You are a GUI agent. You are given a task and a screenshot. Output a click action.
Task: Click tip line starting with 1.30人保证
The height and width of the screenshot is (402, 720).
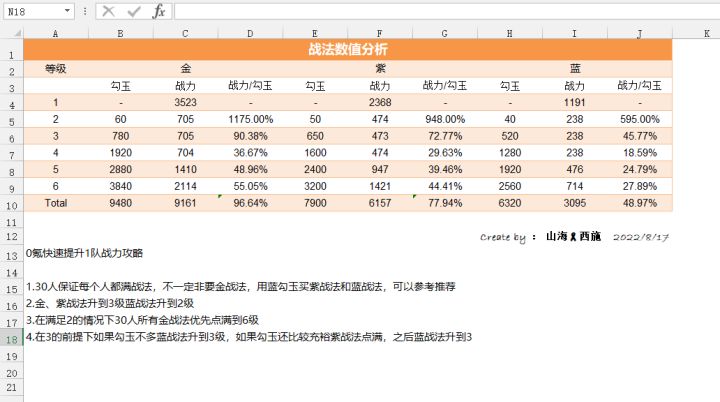(x=241, y=287)
